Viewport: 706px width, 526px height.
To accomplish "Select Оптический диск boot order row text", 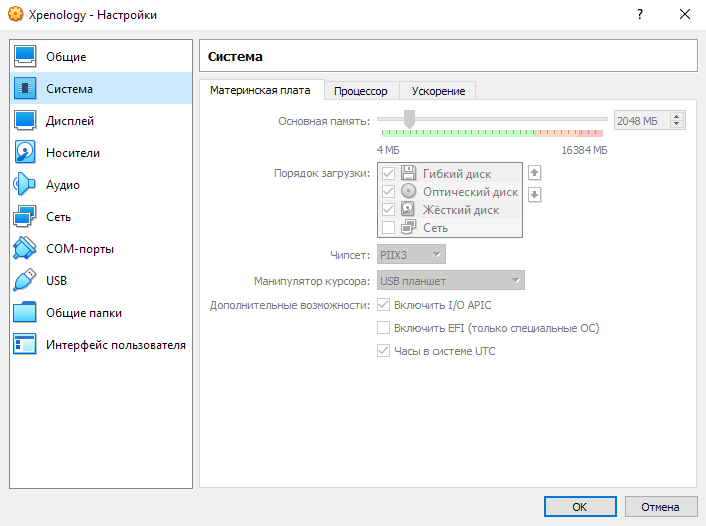I will coord(471,191).
